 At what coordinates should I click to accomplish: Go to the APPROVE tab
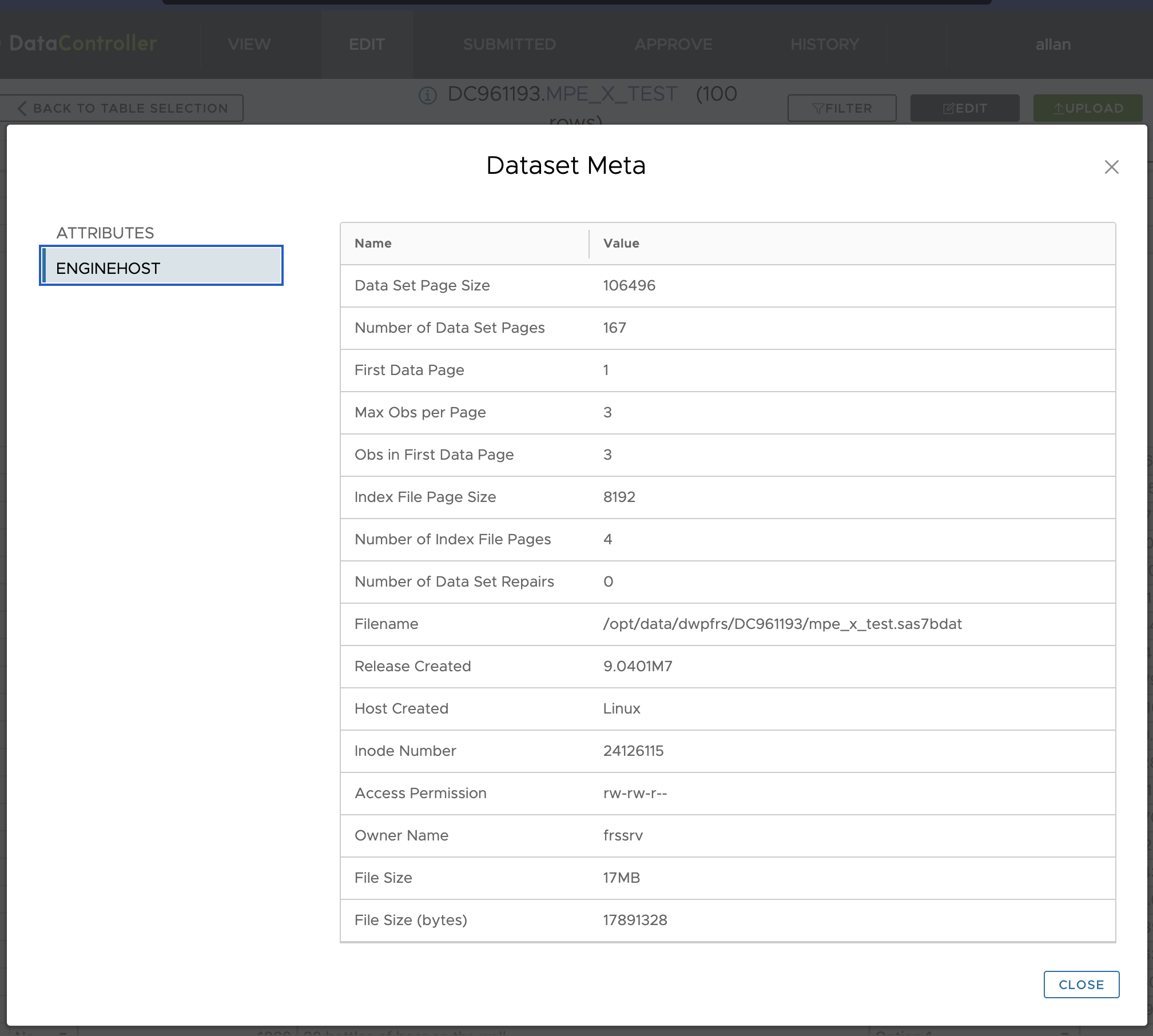(x=673, y=44)
